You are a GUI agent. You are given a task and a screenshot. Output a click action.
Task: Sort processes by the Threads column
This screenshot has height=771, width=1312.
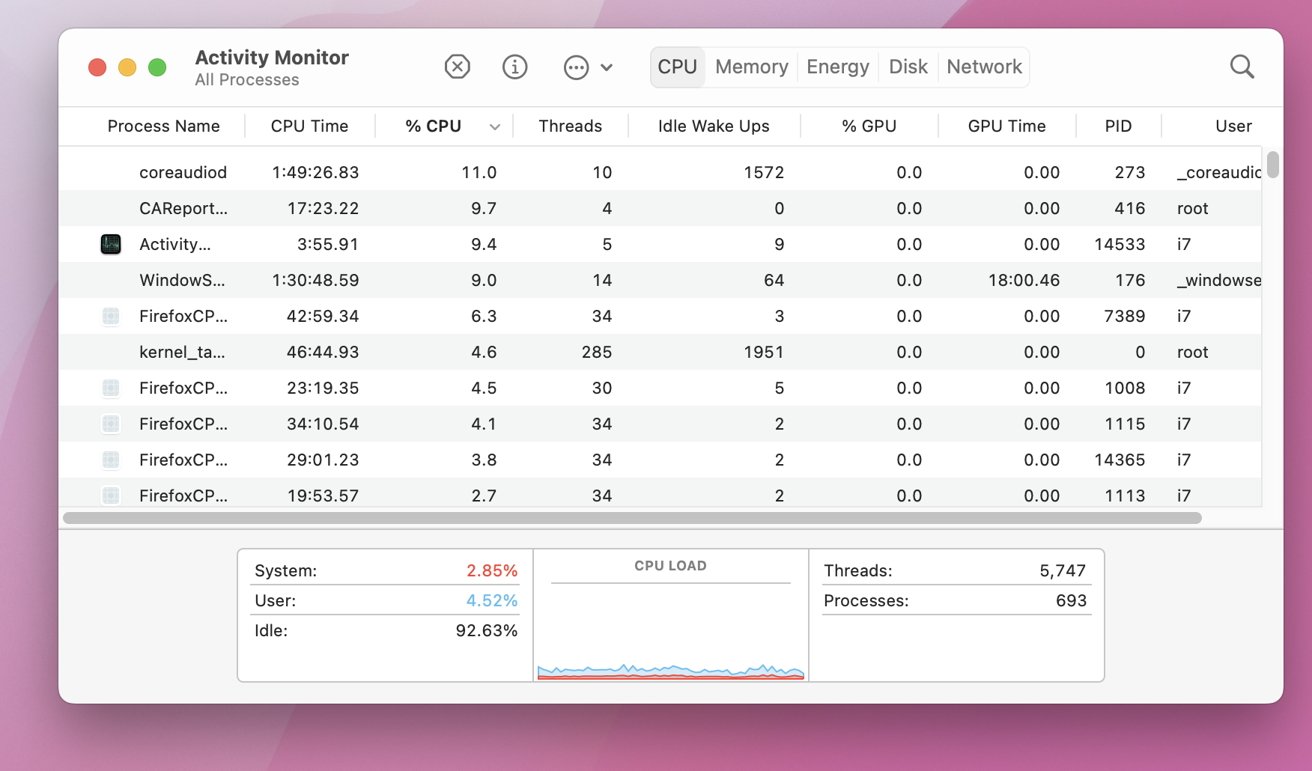pos(570,126)
